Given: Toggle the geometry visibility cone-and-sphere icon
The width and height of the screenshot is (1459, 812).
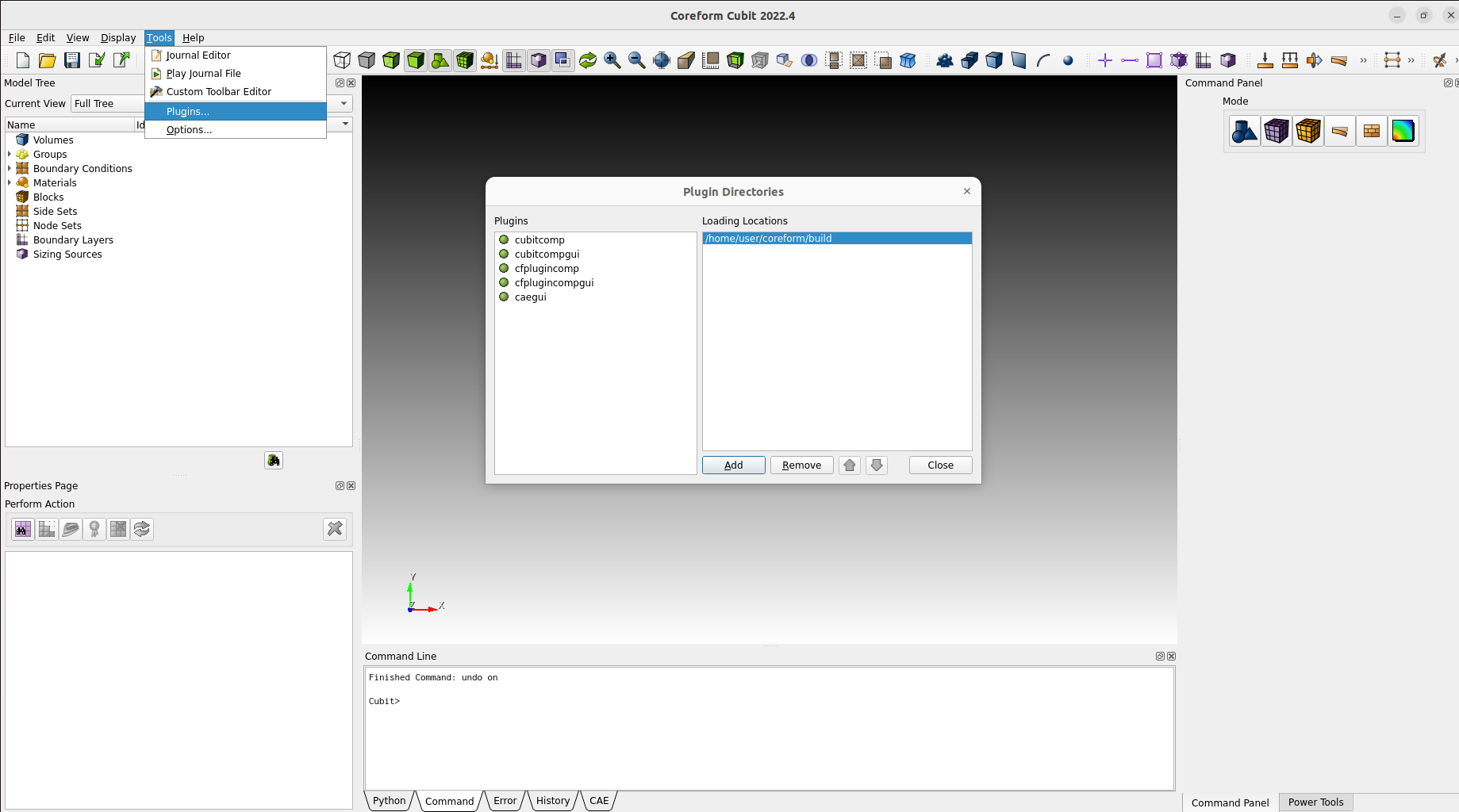Looking at the screenshot, I should click(440, 60).
